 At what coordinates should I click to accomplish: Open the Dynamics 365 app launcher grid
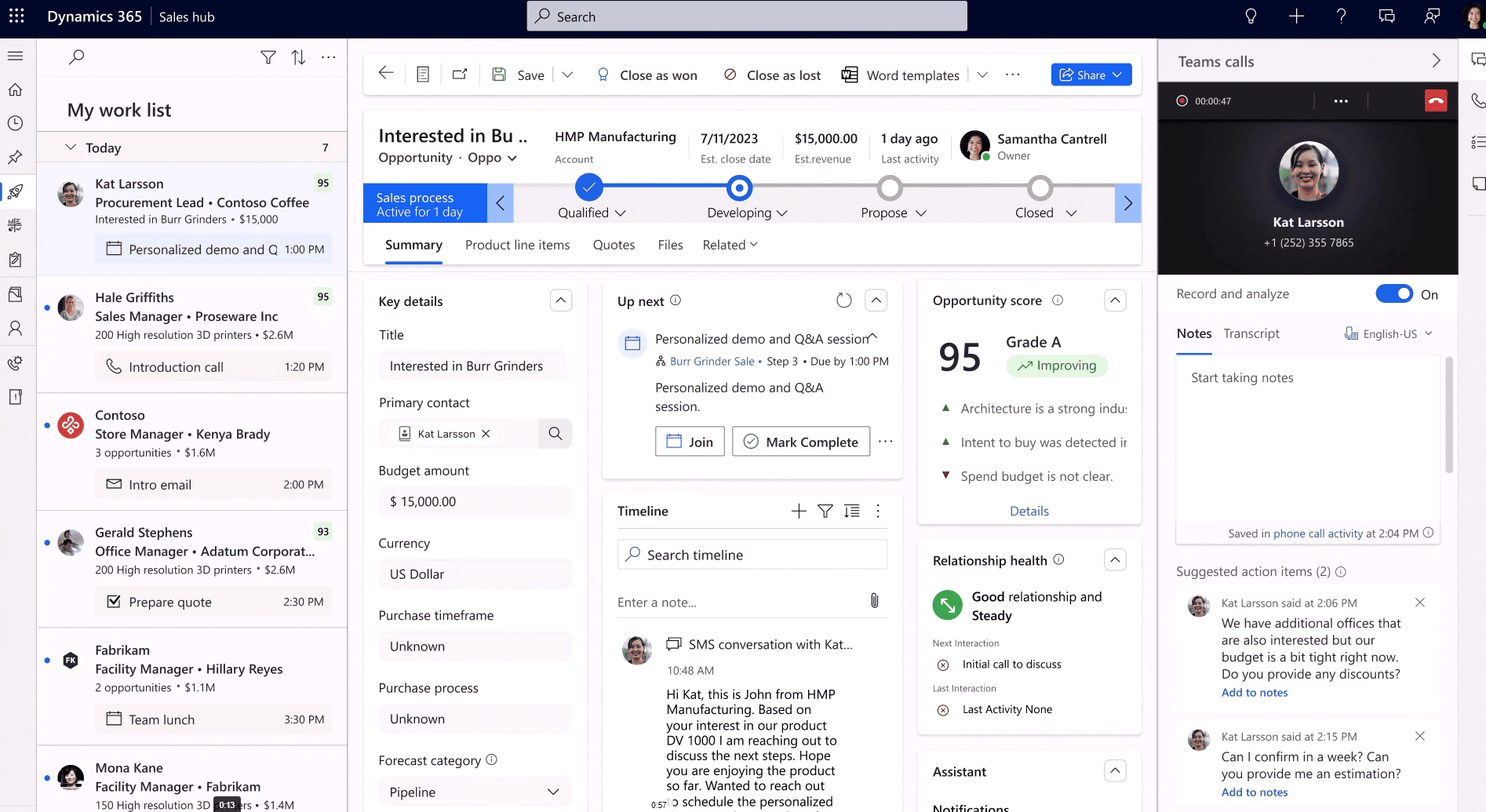click(16, 16)
